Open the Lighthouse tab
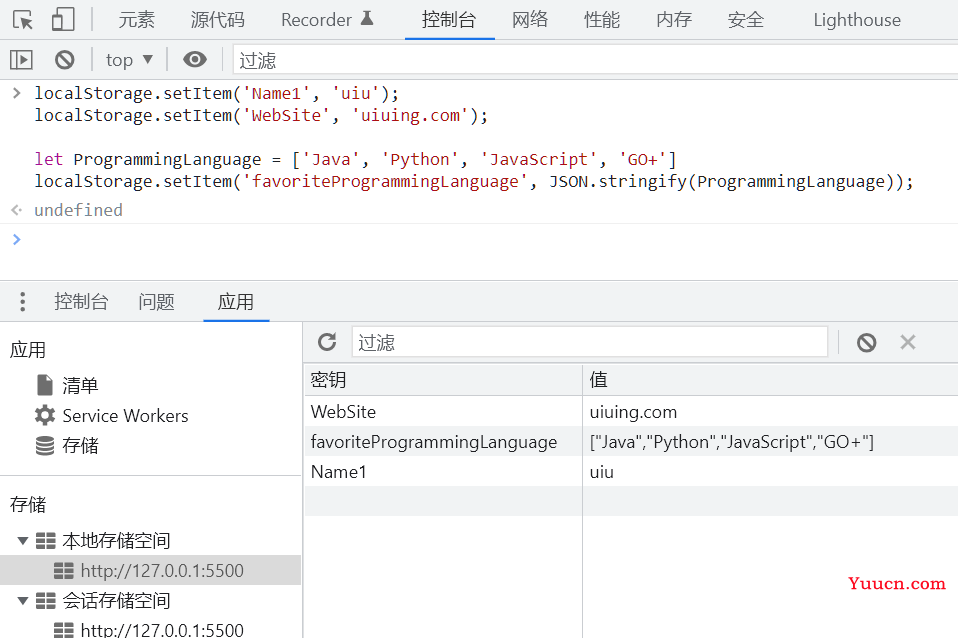958x638 pixels. (x=857, y=20)
